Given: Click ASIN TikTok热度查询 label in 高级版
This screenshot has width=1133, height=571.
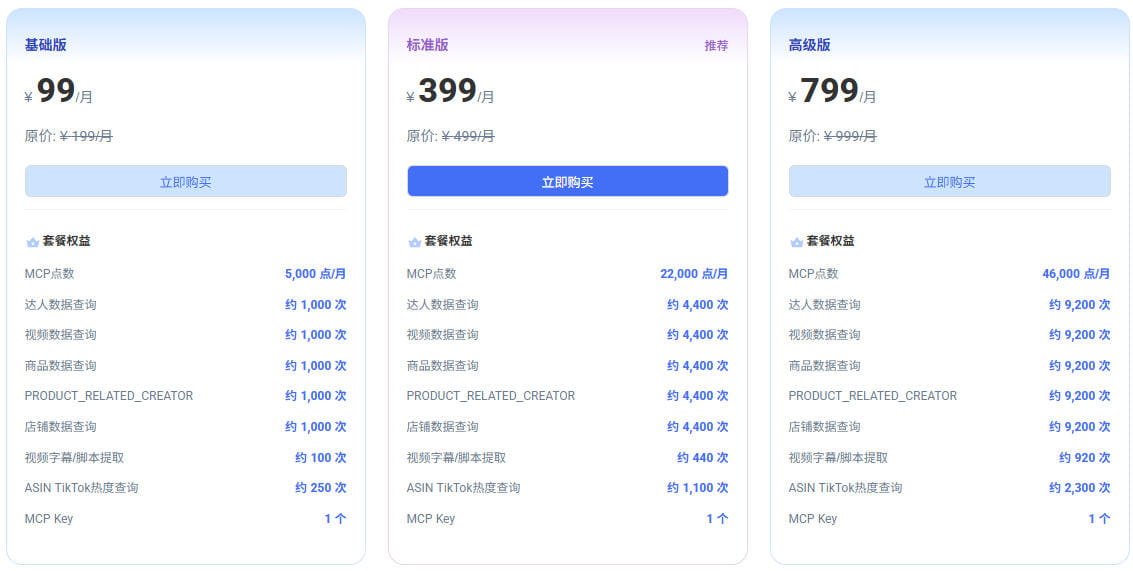Looking at the screenshot, I should pyautogui.click(x=845, y=488).
